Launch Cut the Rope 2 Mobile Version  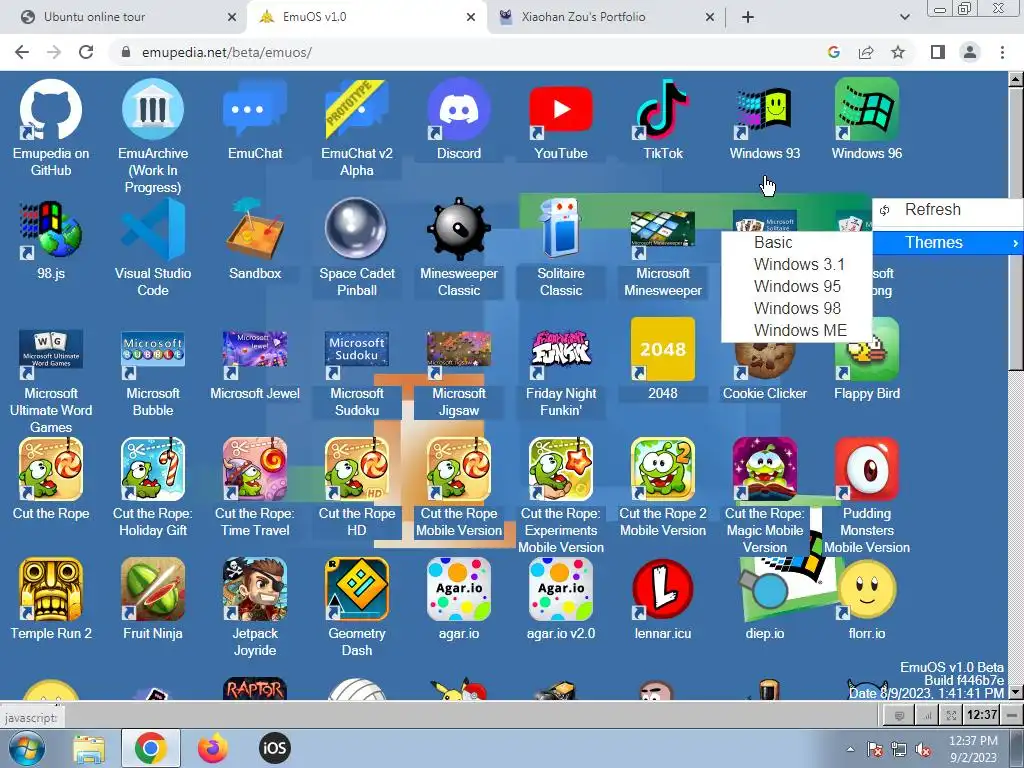coord(662,470)
